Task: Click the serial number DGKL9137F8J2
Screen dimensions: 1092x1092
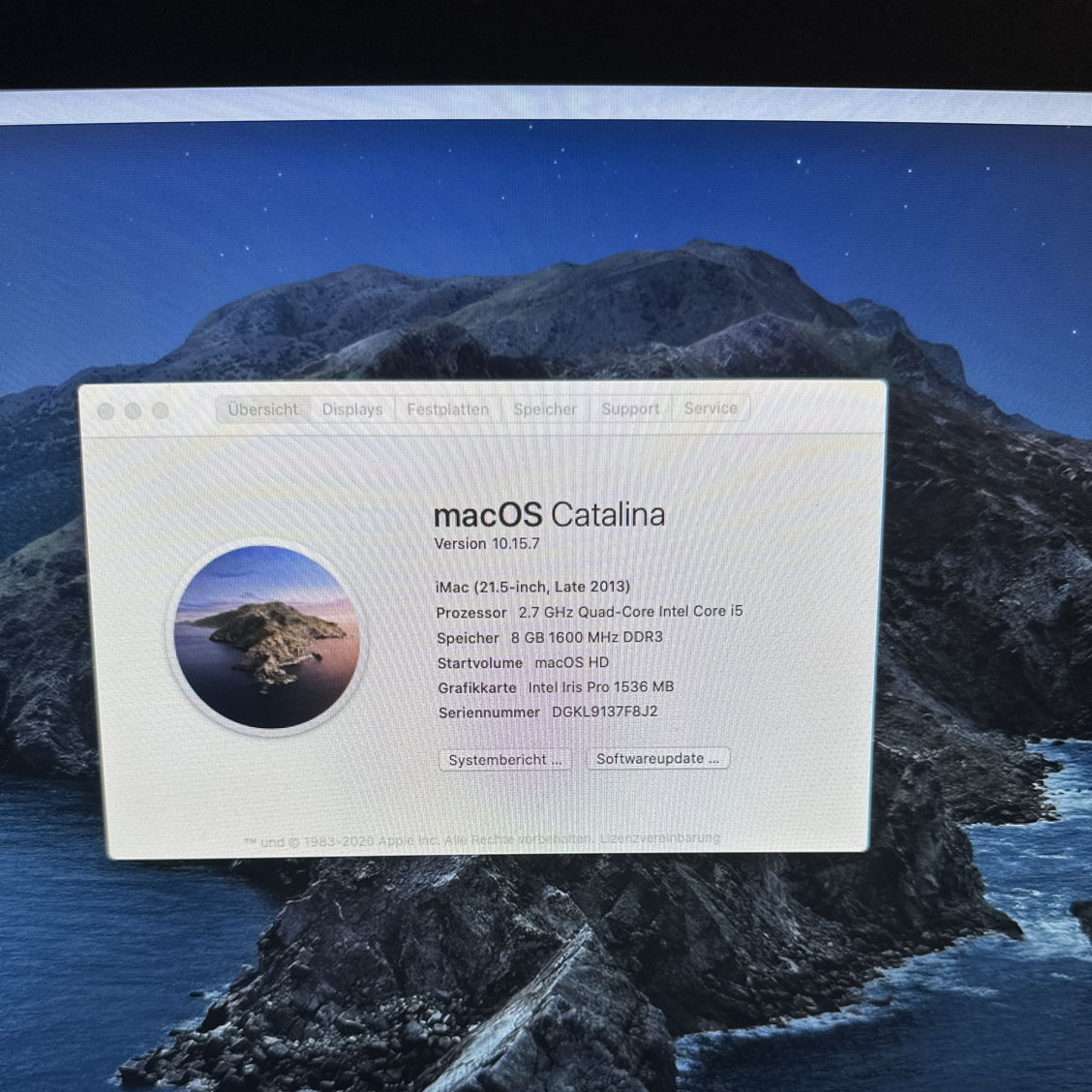Action: tap(604, 712)
